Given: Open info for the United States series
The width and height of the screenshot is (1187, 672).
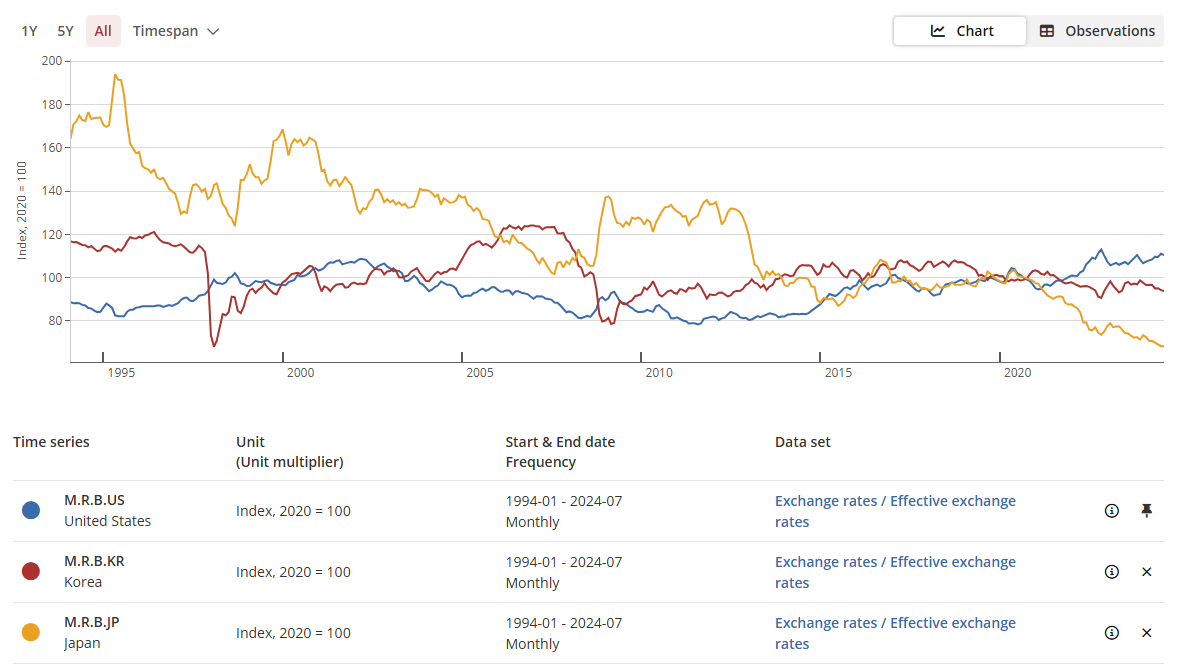Looking at the screenshot, I should tap(1111, 511).
